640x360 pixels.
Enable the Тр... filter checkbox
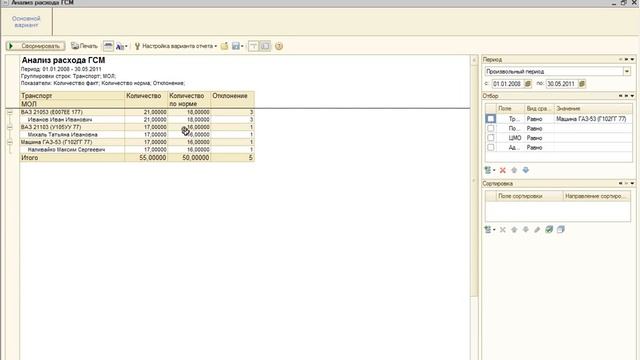(491, 119)
